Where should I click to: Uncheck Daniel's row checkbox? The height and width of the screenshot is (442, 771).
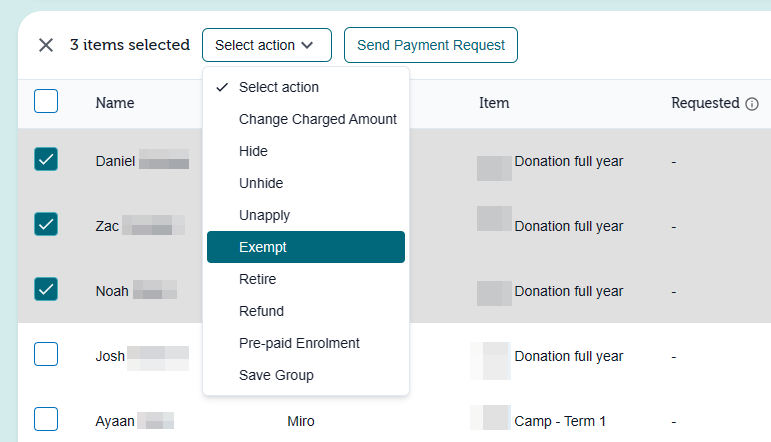tap(46, 159)
